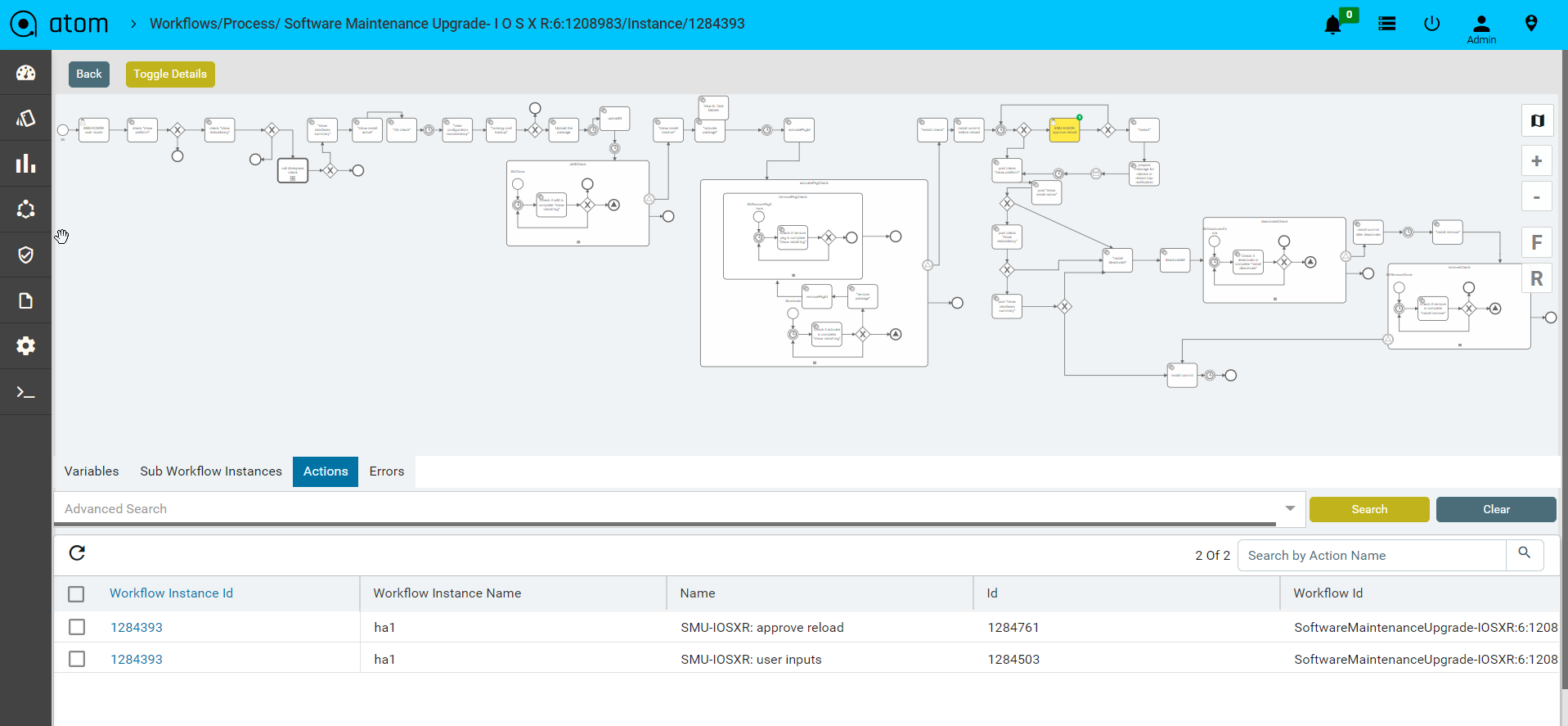Screen dimensions: 1568x726
Task: Open the bar chart analytics sidebar icon
Action: [25, 164]
